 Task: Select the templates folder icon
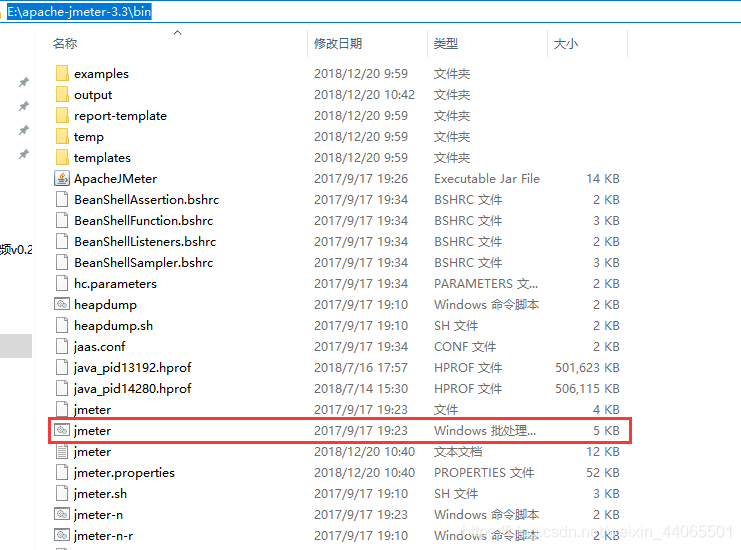[x=62, y=157]
